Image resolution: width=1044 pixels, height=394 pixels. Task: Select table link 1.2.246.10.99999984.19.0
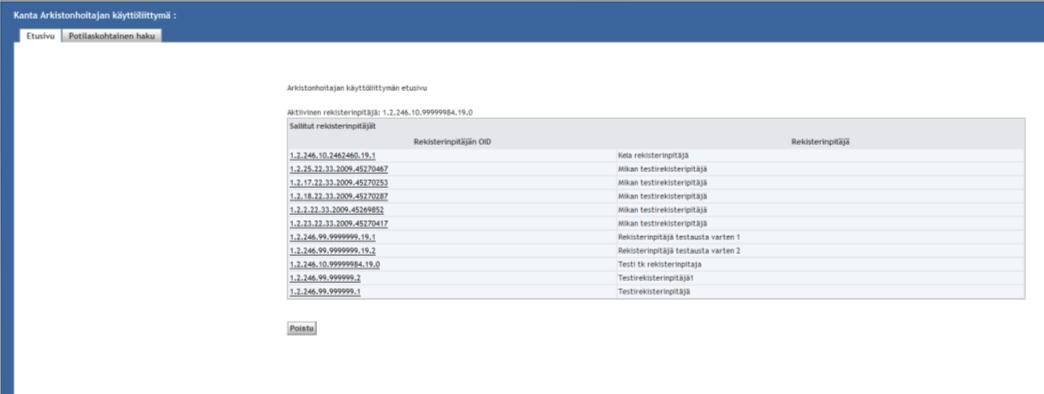tap(335, 264)
